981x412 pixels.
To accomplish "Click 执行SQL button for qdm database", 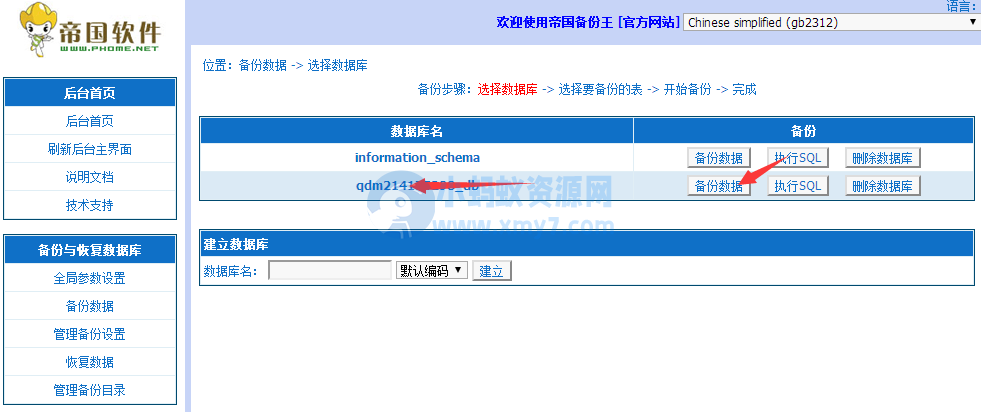I will [798, 186].
